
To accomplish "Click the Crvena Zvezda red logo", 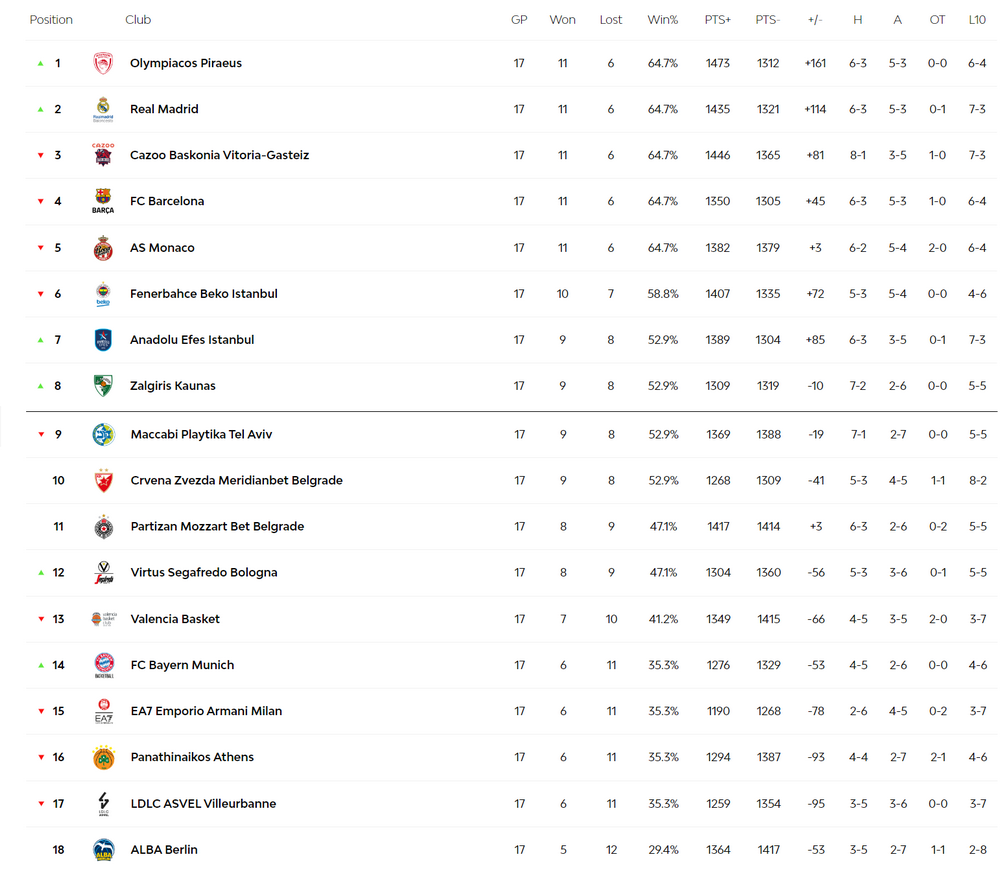I will (x=103, y=481).
